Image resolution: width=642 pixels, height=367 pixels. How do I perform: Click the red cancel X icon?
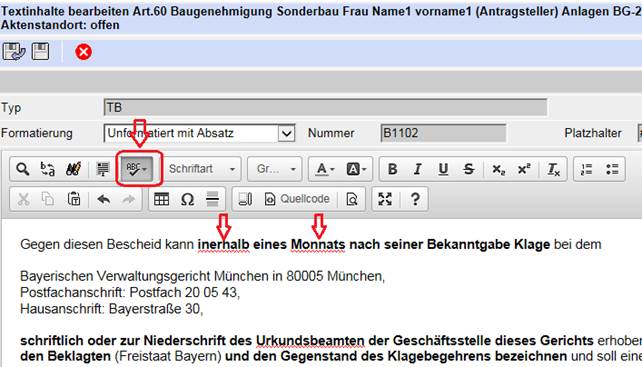click(84, 52)
